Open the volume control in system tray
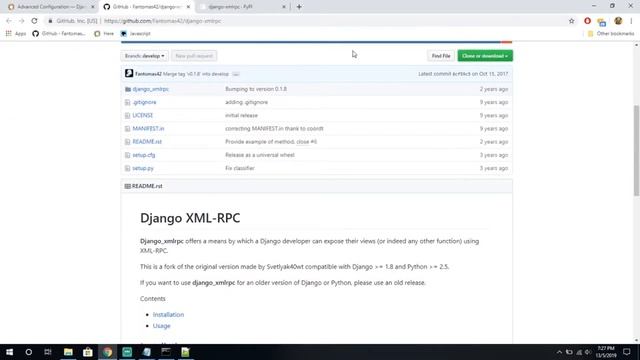Viewport: 640px width, 360px height. 588,352
